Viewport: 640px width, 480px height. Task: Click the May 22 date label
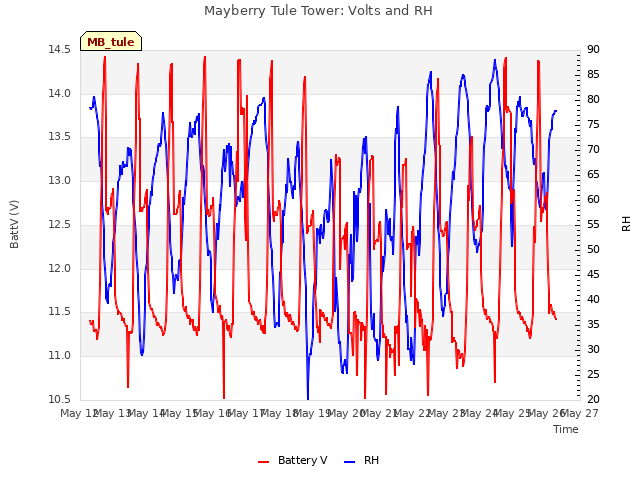click(413, 413)
